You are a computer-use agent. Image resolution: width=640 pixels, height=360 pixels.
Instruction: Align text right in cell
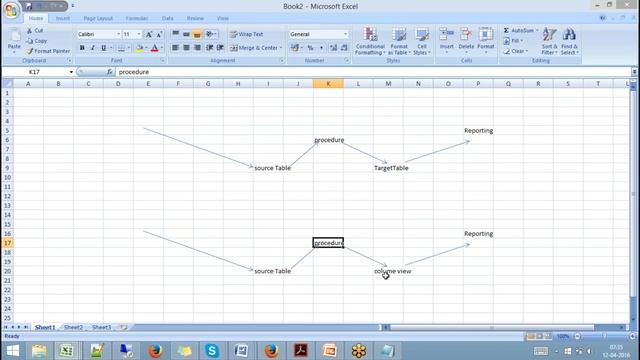click(x=197, y=48)
